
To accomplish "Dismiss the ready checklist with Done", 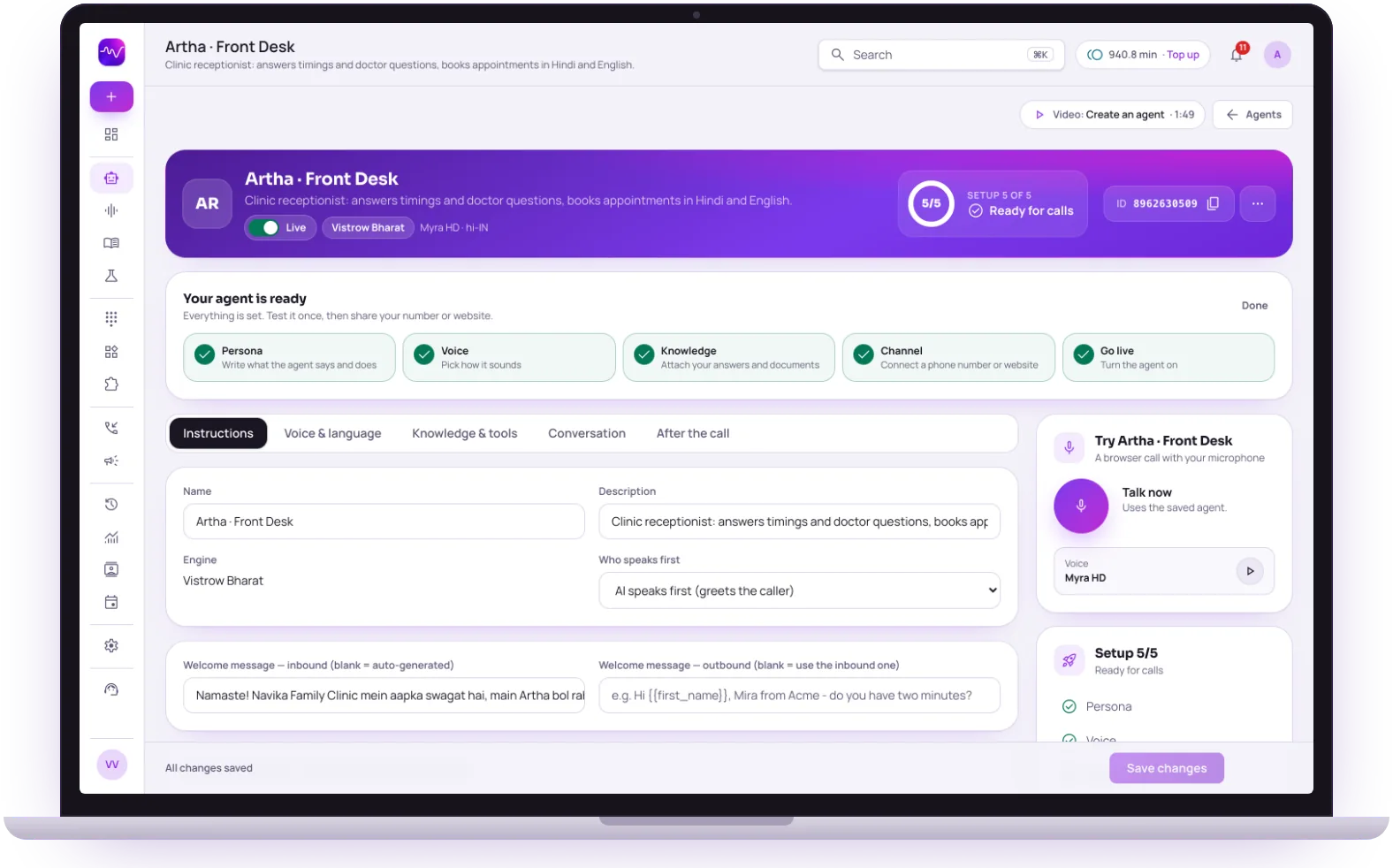I will 1254,306.
